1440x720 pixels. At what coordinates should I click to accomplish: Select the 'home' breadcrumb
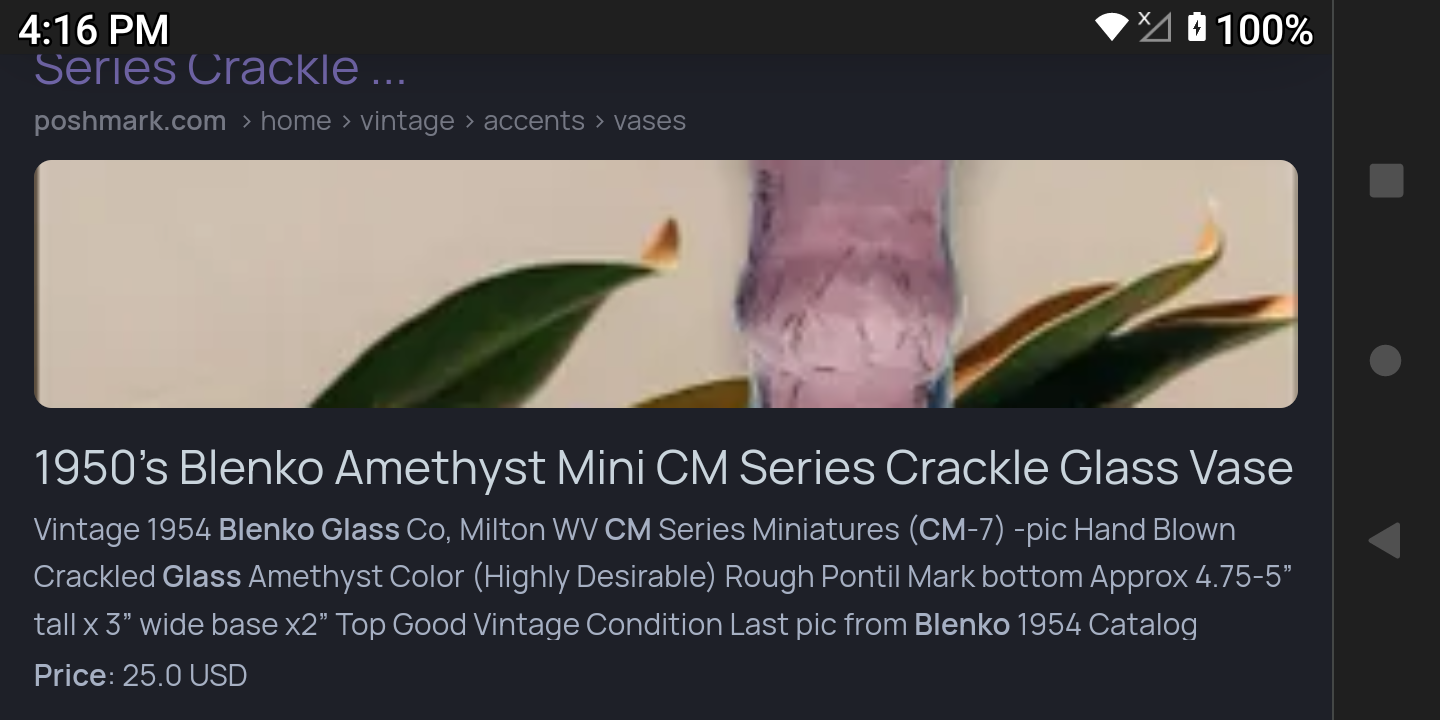[x=295, y=121]
